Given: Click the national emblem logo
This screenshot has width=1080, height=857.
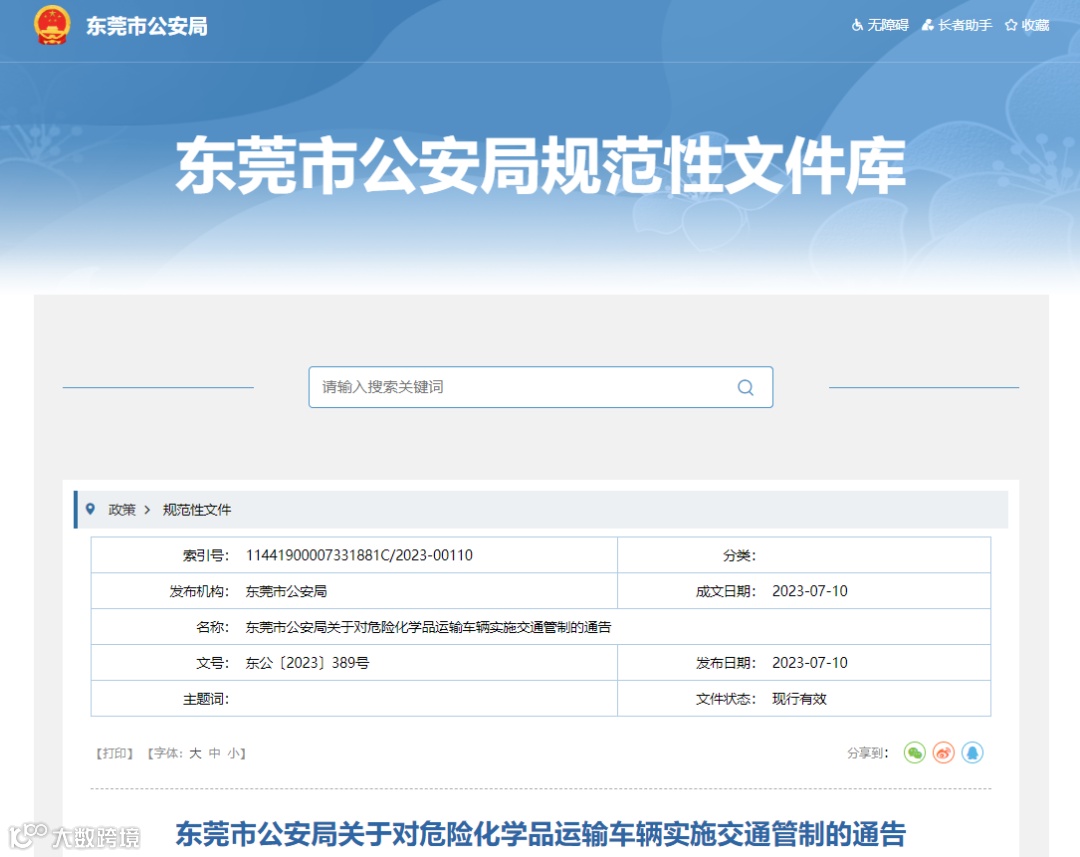Looking at the screenshot, I should point(52,25).
